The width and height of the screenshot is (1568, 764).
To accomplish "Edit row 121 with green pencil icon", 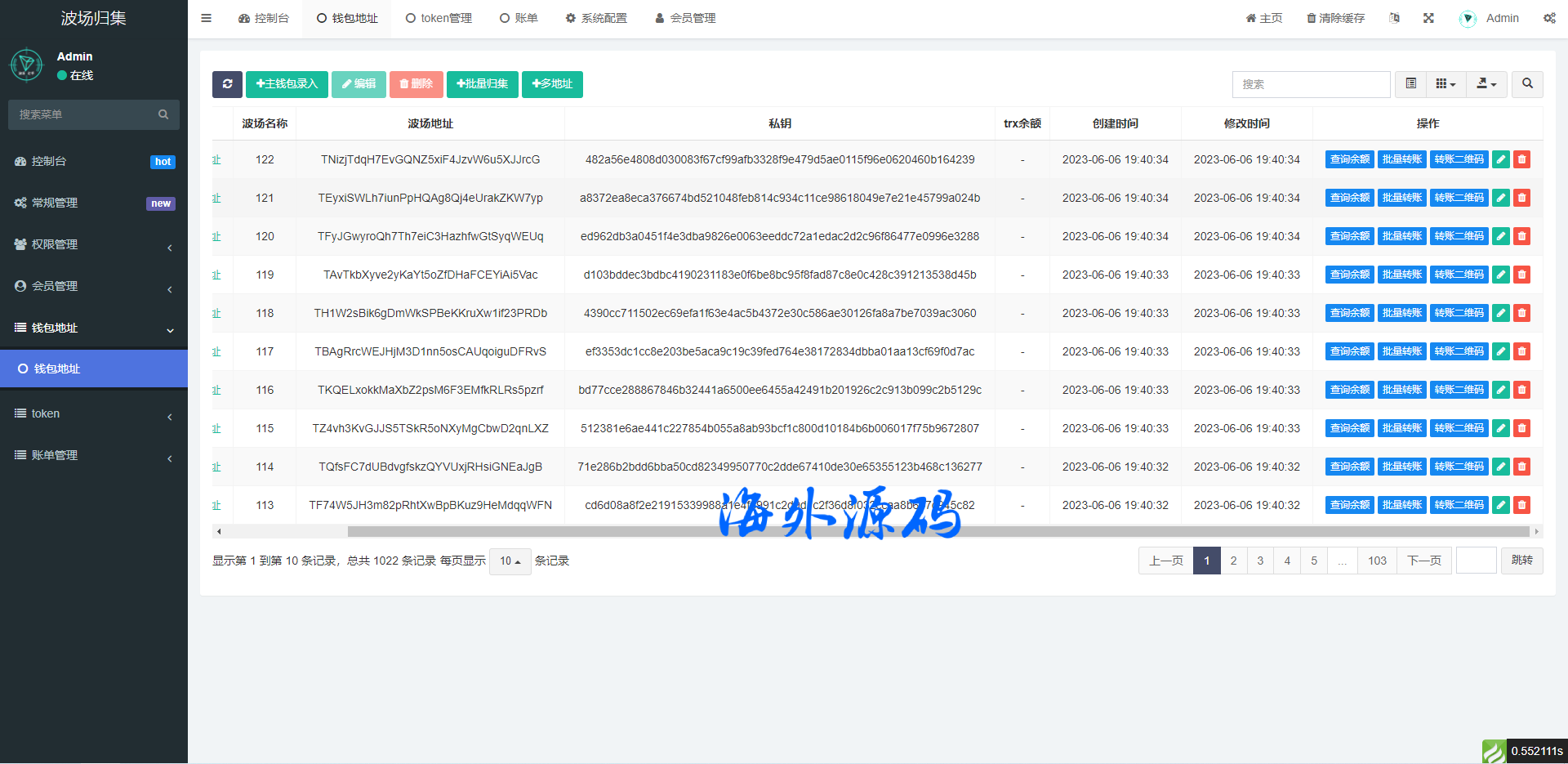I will click(1500, 198).
